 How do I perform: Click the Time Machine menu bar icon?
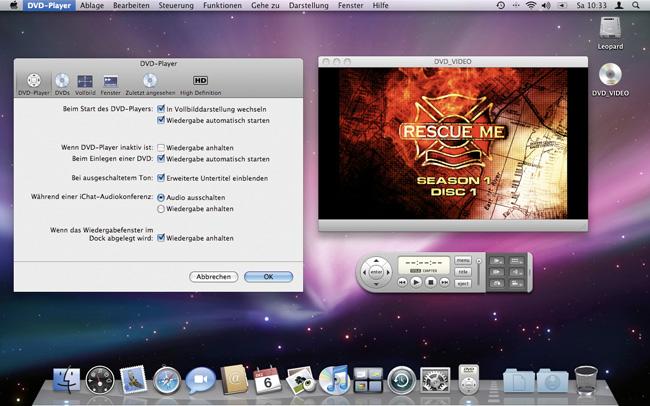(501, 5)
